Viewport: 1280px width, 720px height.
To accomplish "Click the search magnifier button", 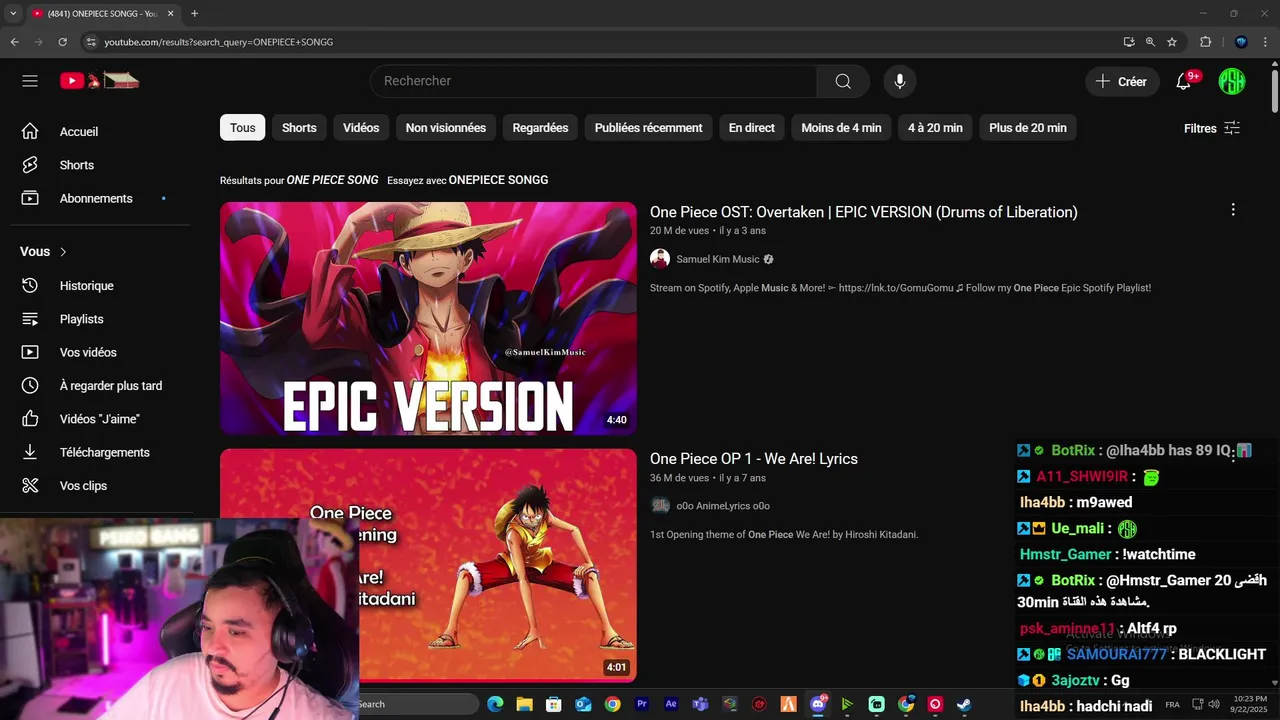I will click(843, 81).
